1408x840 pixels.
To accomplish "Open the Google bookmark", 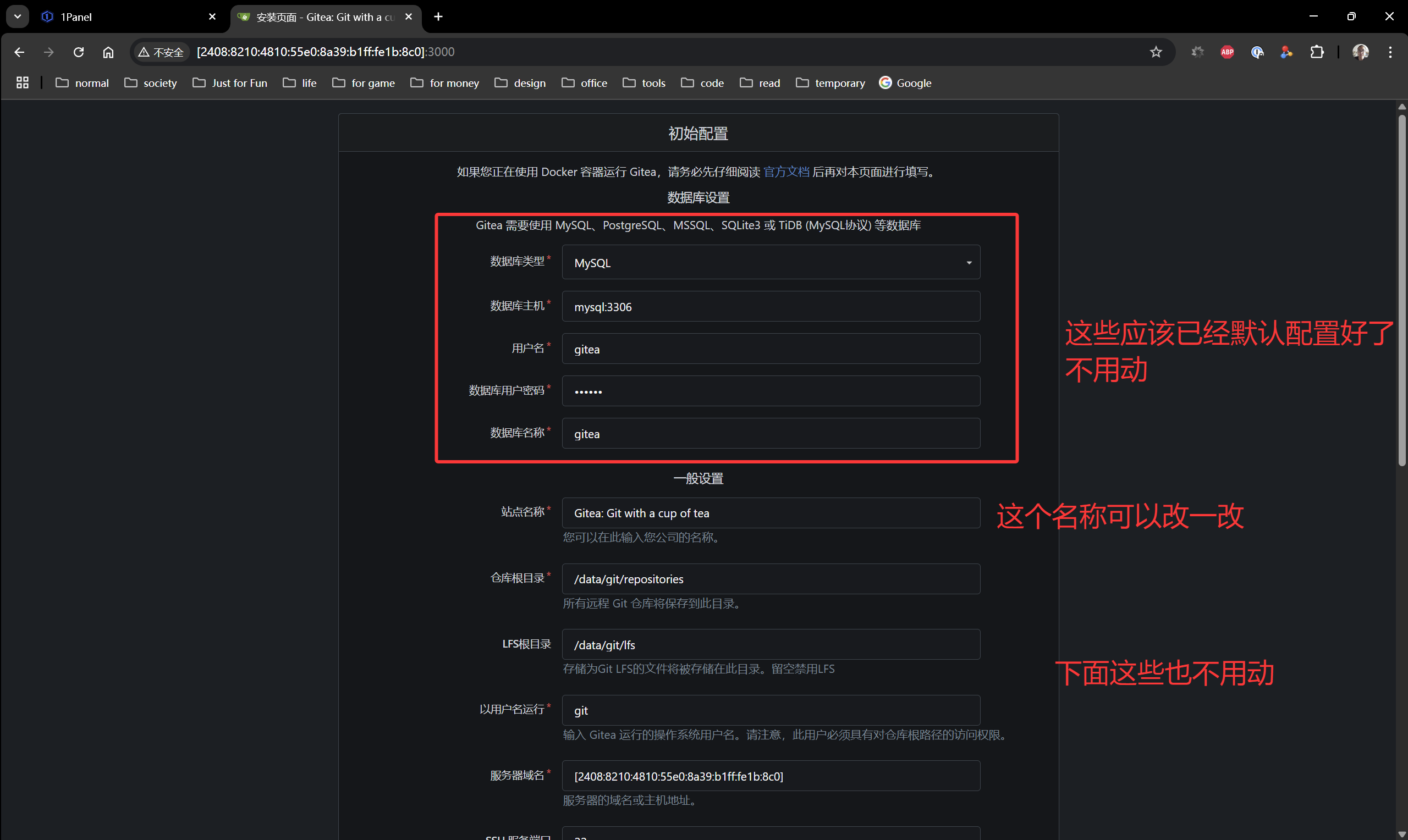I will pyautogui.click(x=905, y=83).
